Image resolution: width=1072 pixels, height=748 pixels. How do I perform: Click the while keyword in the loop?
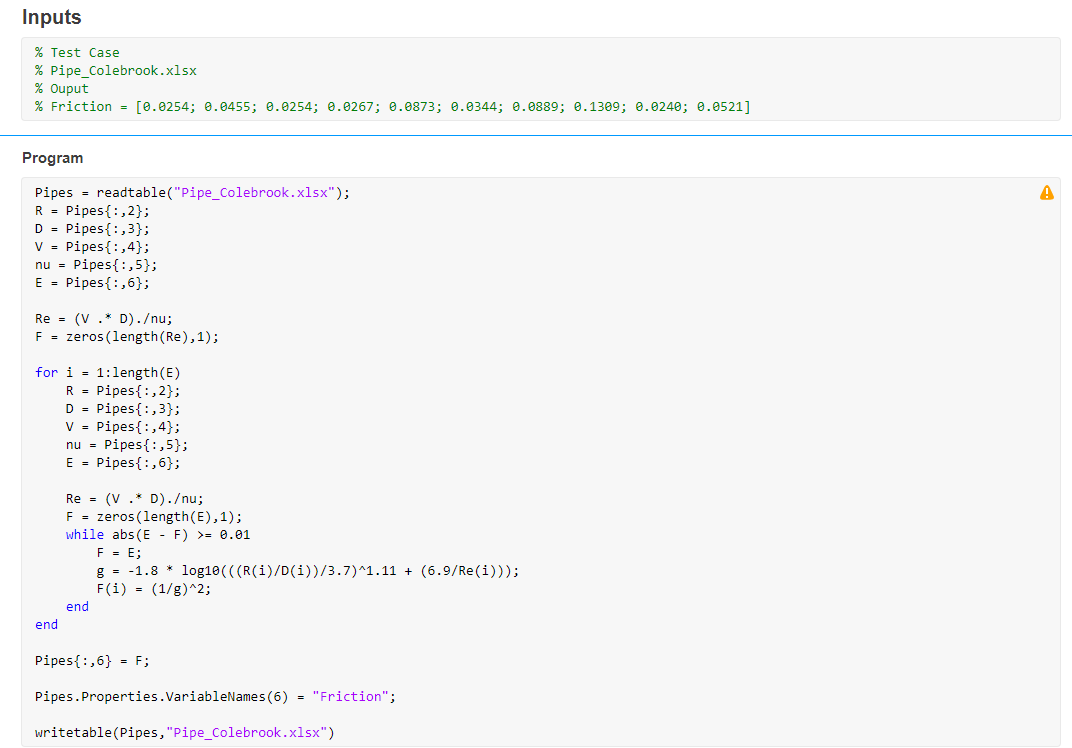point(84,534)
